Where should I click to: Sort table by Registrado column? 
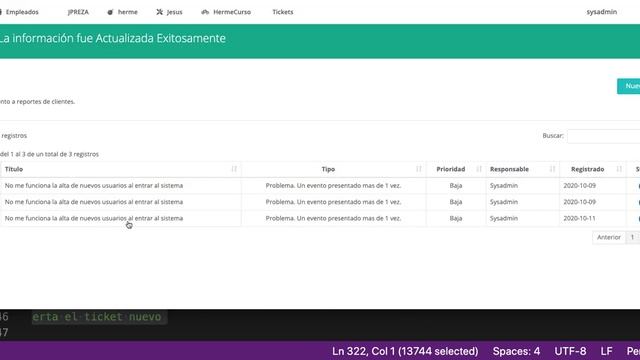(x=593, y=169)
